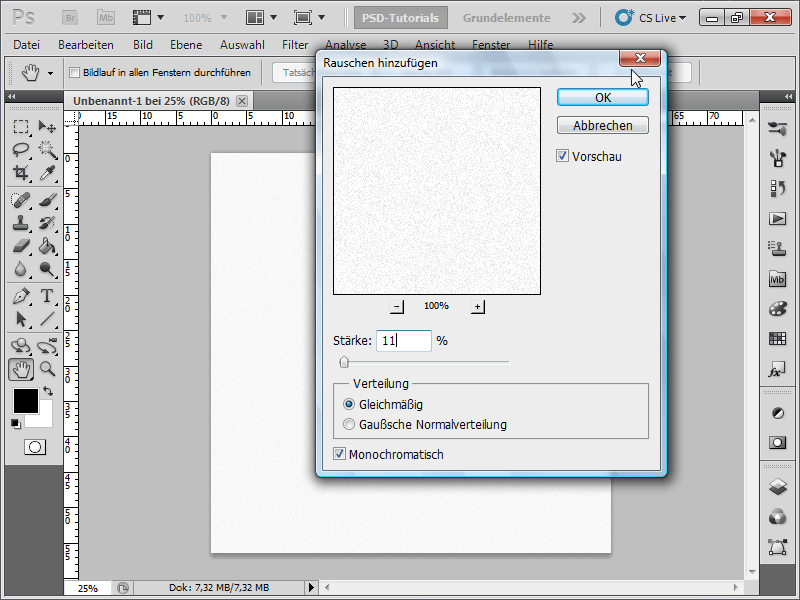This screenshot has height=600, width=800.
Task: Switch to PSD-Tutorials workspace
Action: [401, 18]
